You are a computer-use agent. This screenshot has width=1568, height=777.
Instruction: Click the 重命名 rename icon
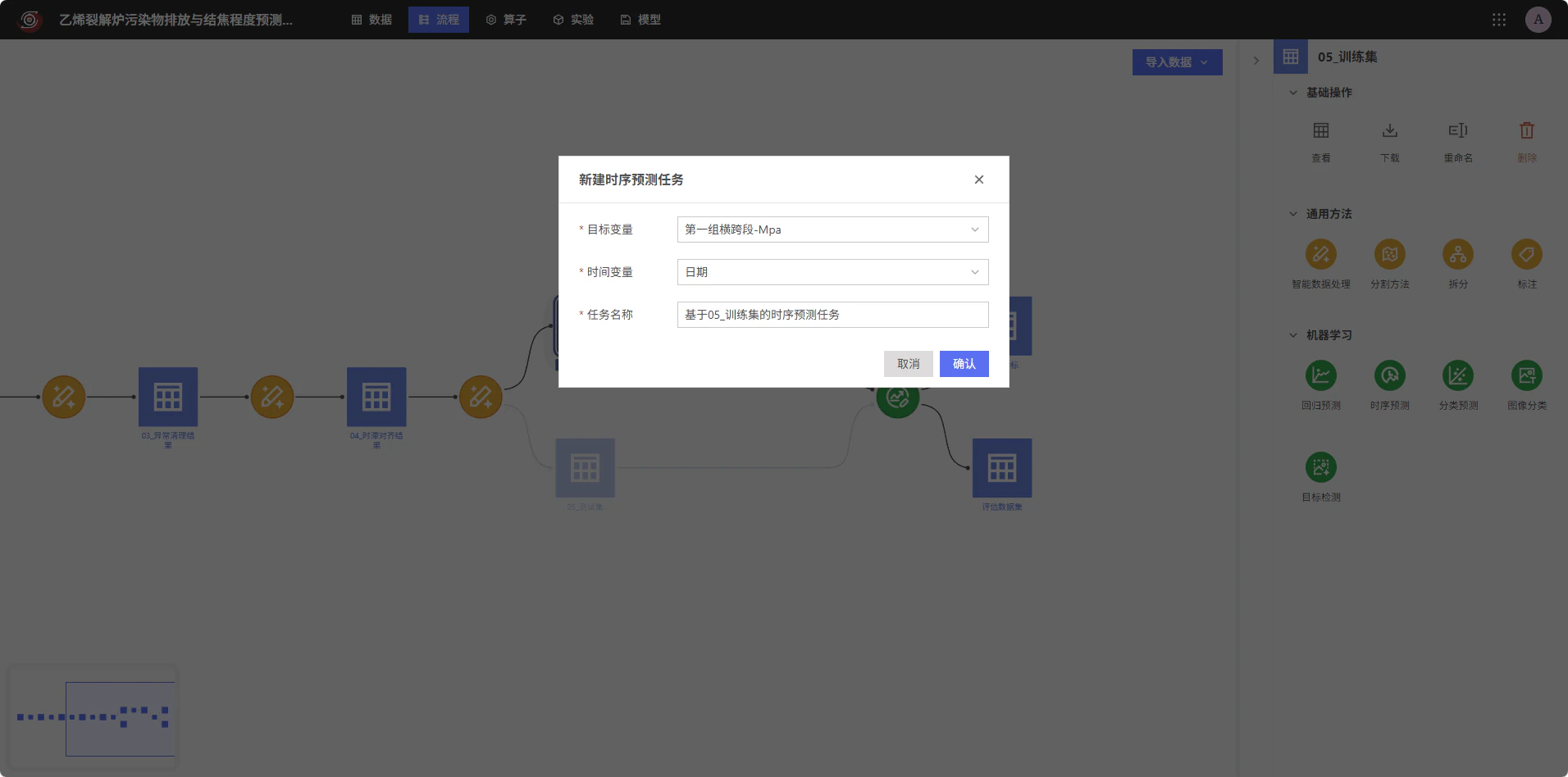(1458, 131)
